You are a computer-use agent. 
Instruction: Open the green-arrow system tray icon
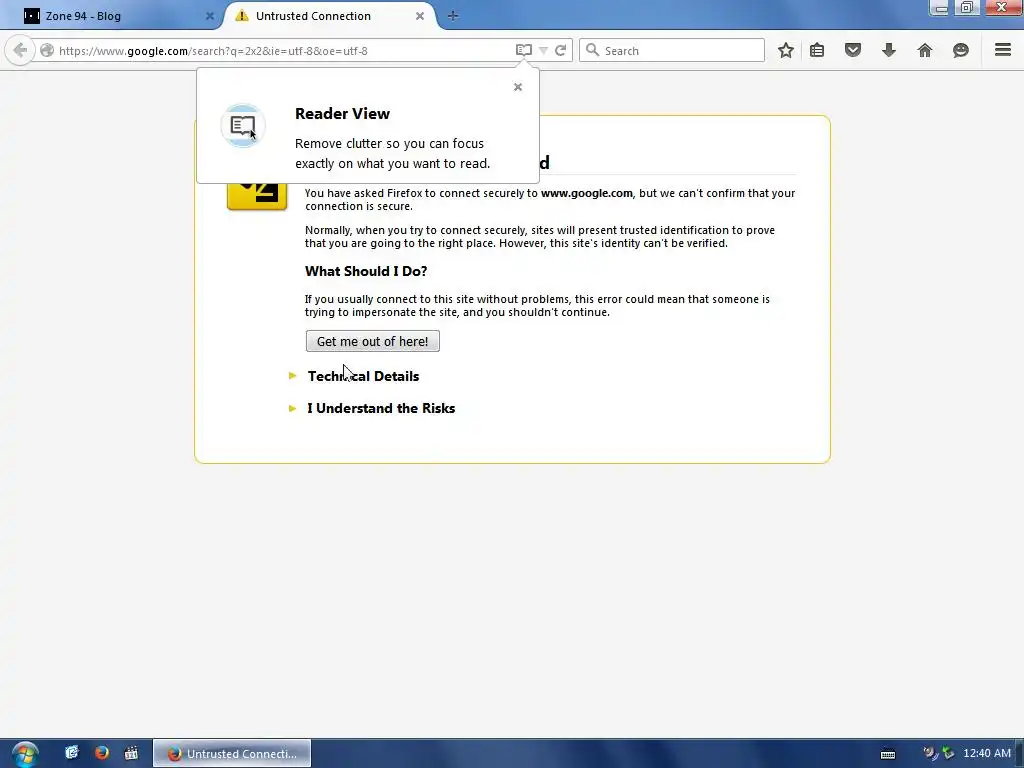coord(948,754)
